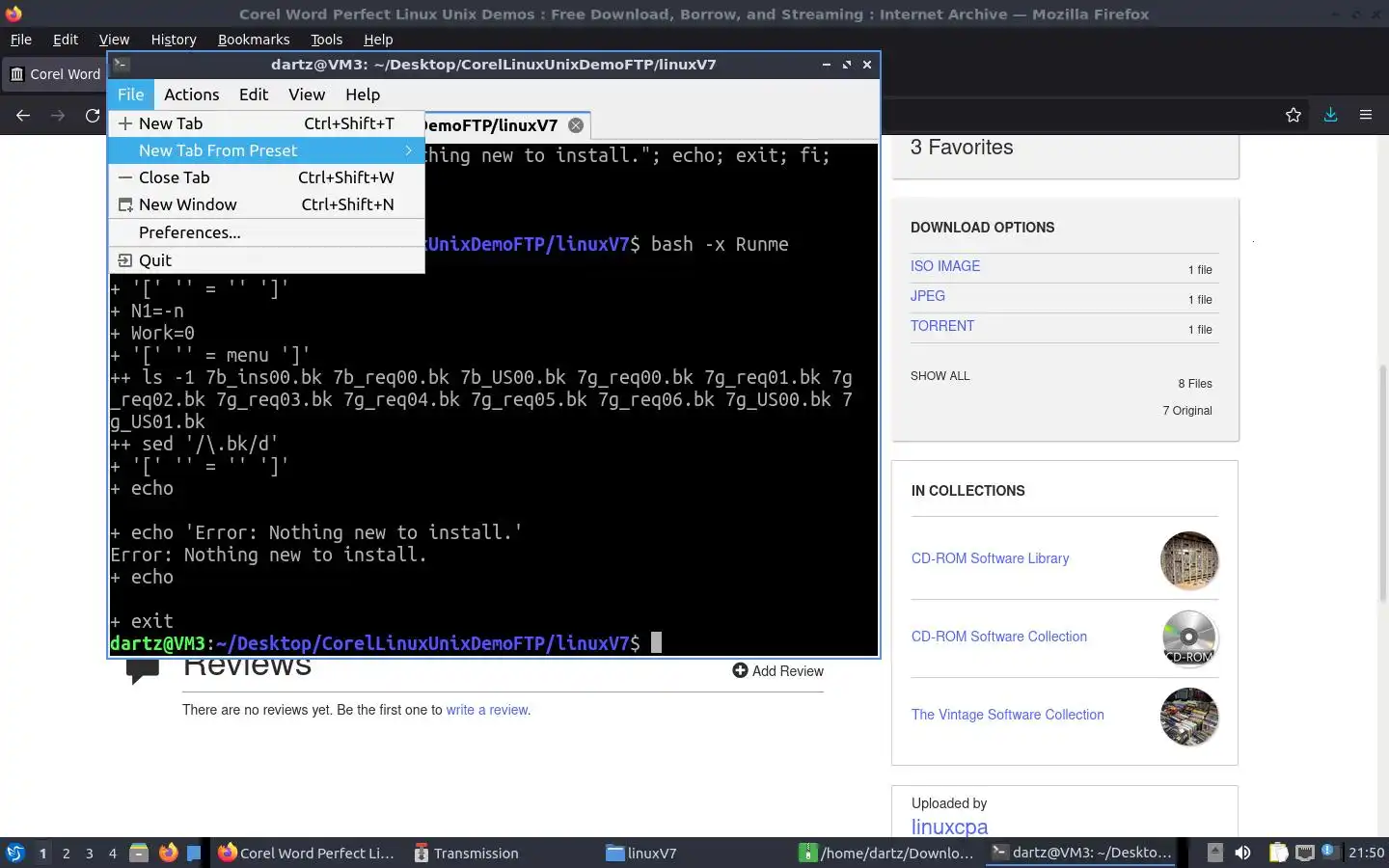Open Firefox Bookmarks menu
Image resolution: width=1389 pixels, height=868 pixels.
click(254, 40)
